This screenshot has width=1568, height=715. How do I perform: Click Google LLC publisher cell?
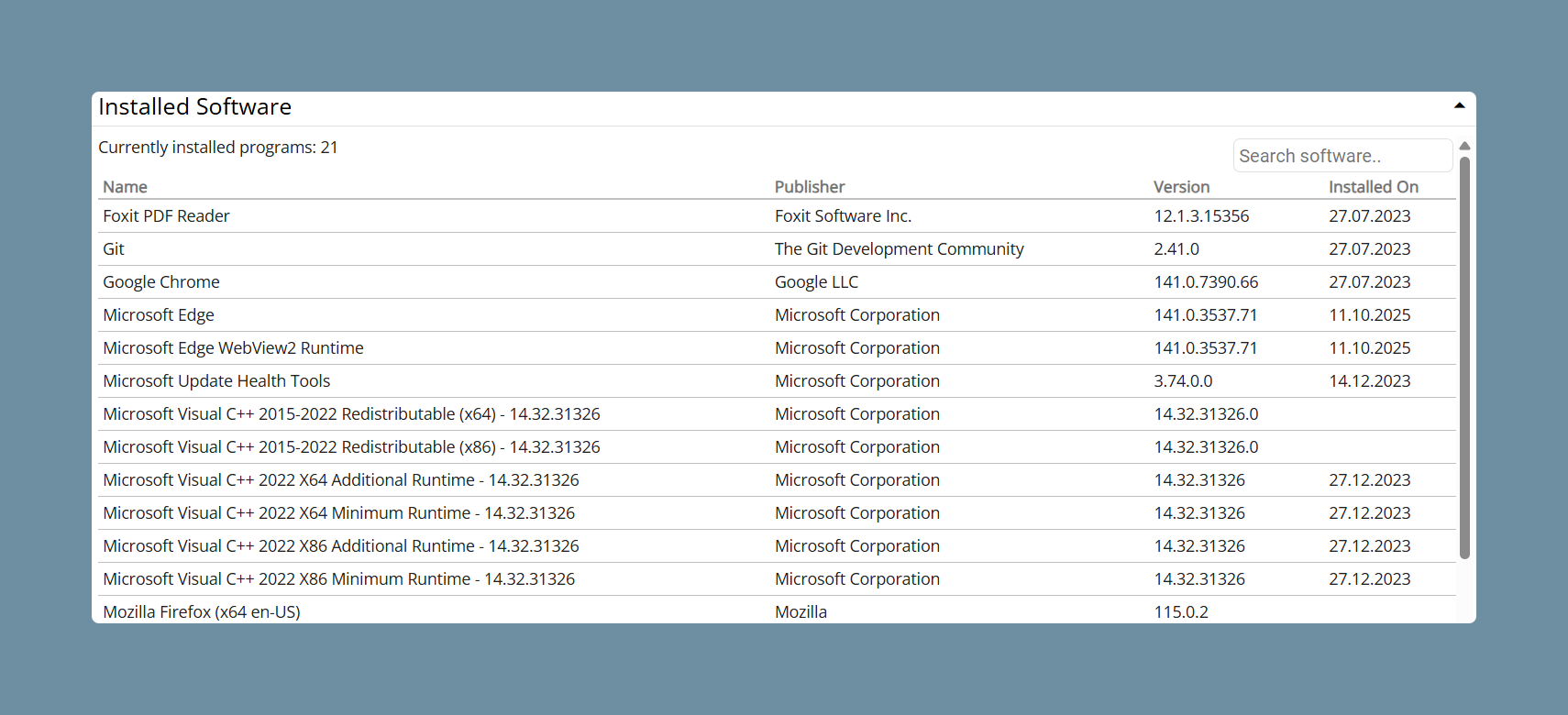[817, 282]
